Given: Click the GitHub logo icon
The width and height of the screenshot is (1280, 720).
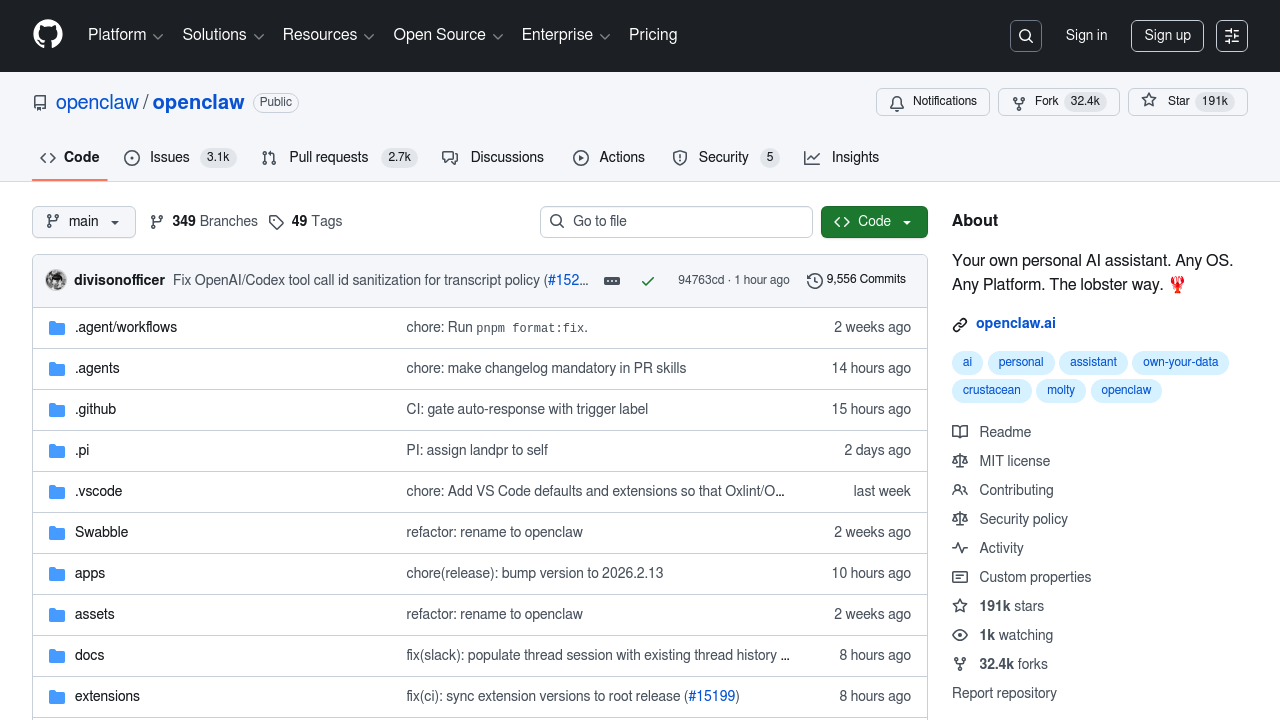Looking at the screenshot, I should tap(48, 35).
